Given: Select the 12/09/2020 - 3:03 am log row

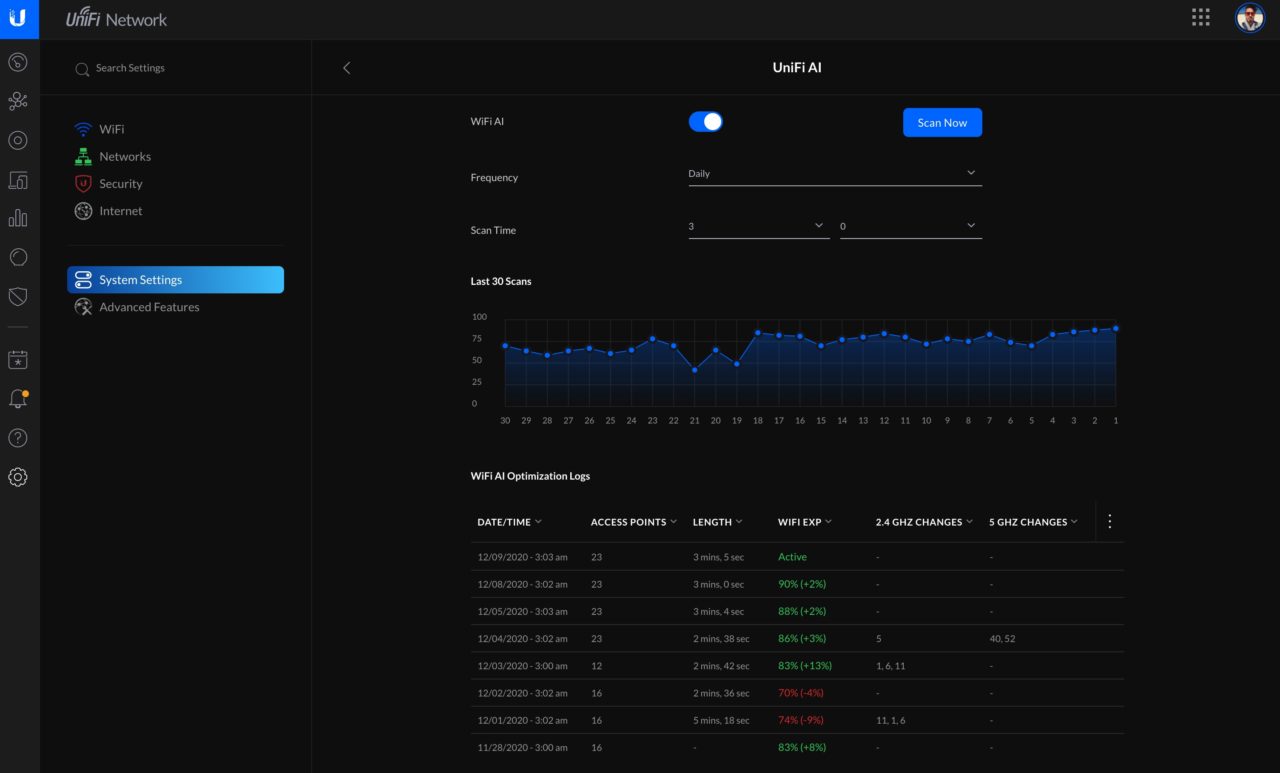Looking at the screenshot, I should click(797, 557).
